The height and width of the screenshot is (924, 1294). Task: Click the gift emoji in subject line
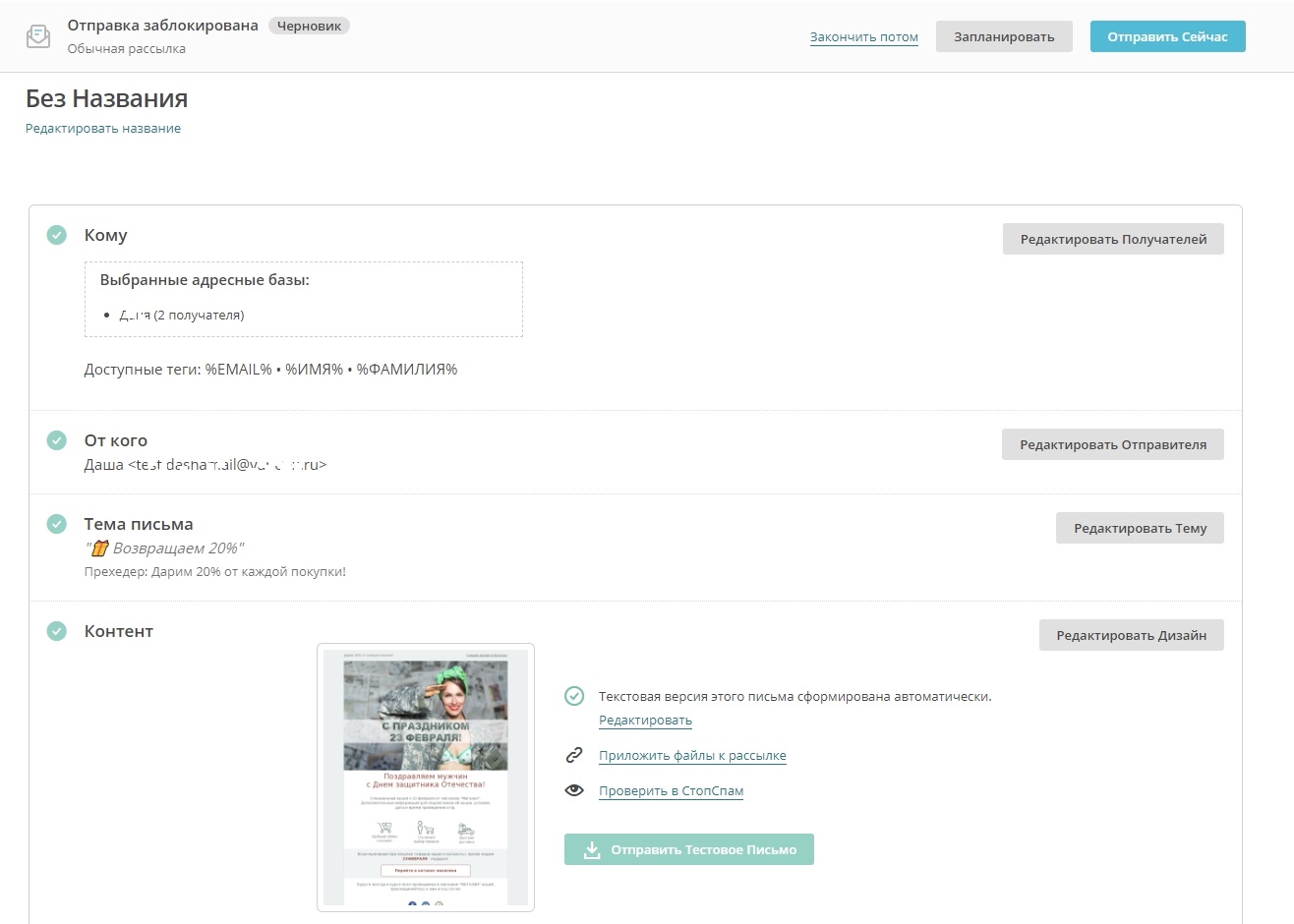[x=99, y=549]
